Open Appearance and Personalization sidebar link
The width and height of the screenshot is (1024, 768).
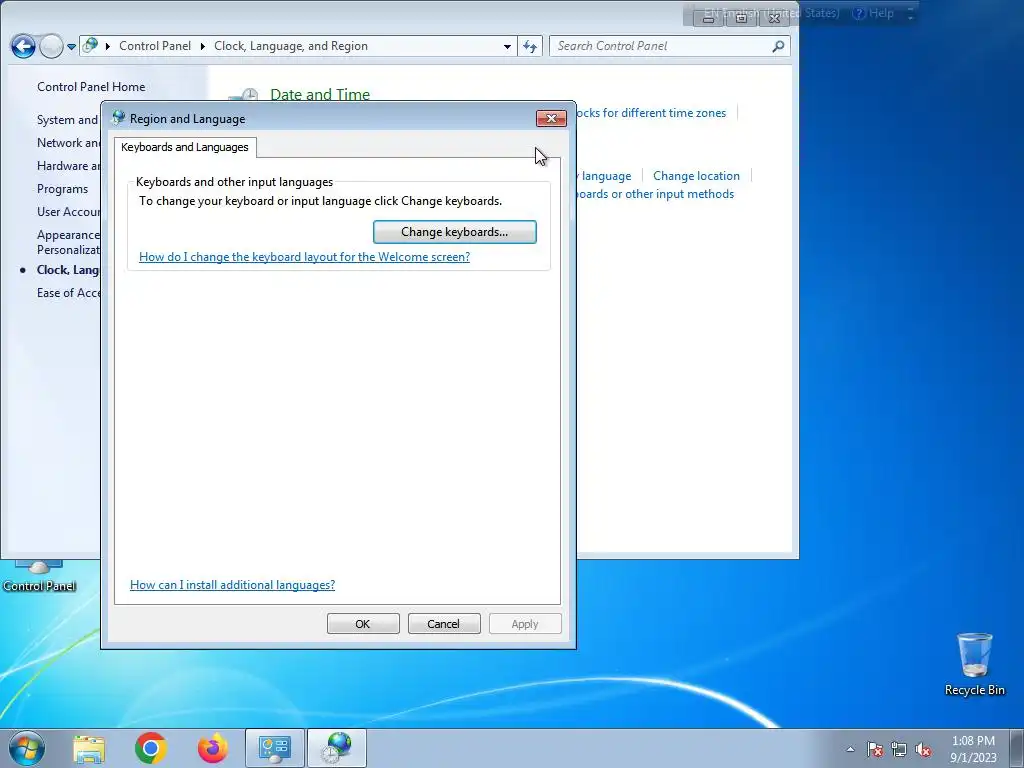point(68,242)
